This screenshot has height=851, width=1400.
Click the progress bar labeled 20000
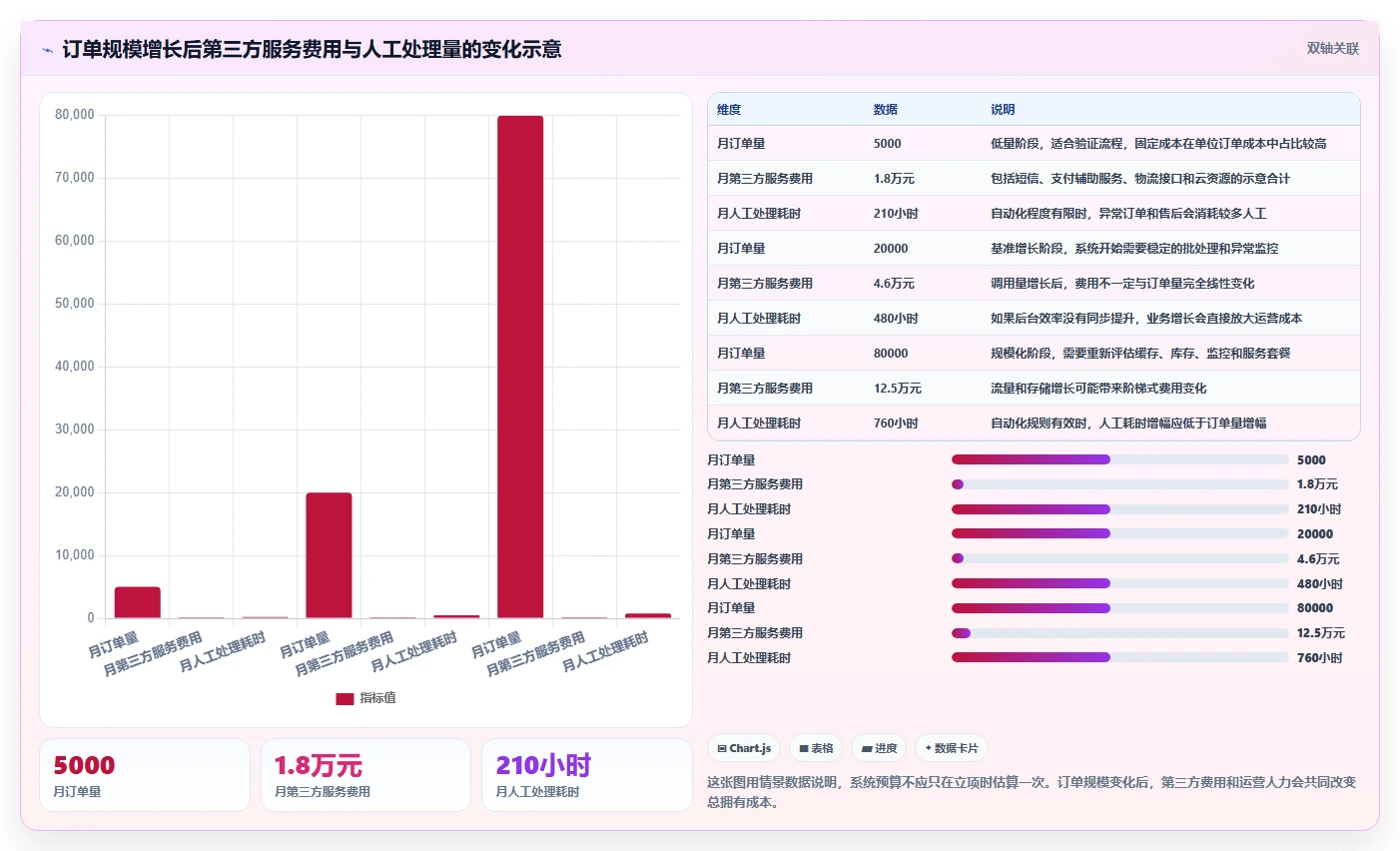1120,534
